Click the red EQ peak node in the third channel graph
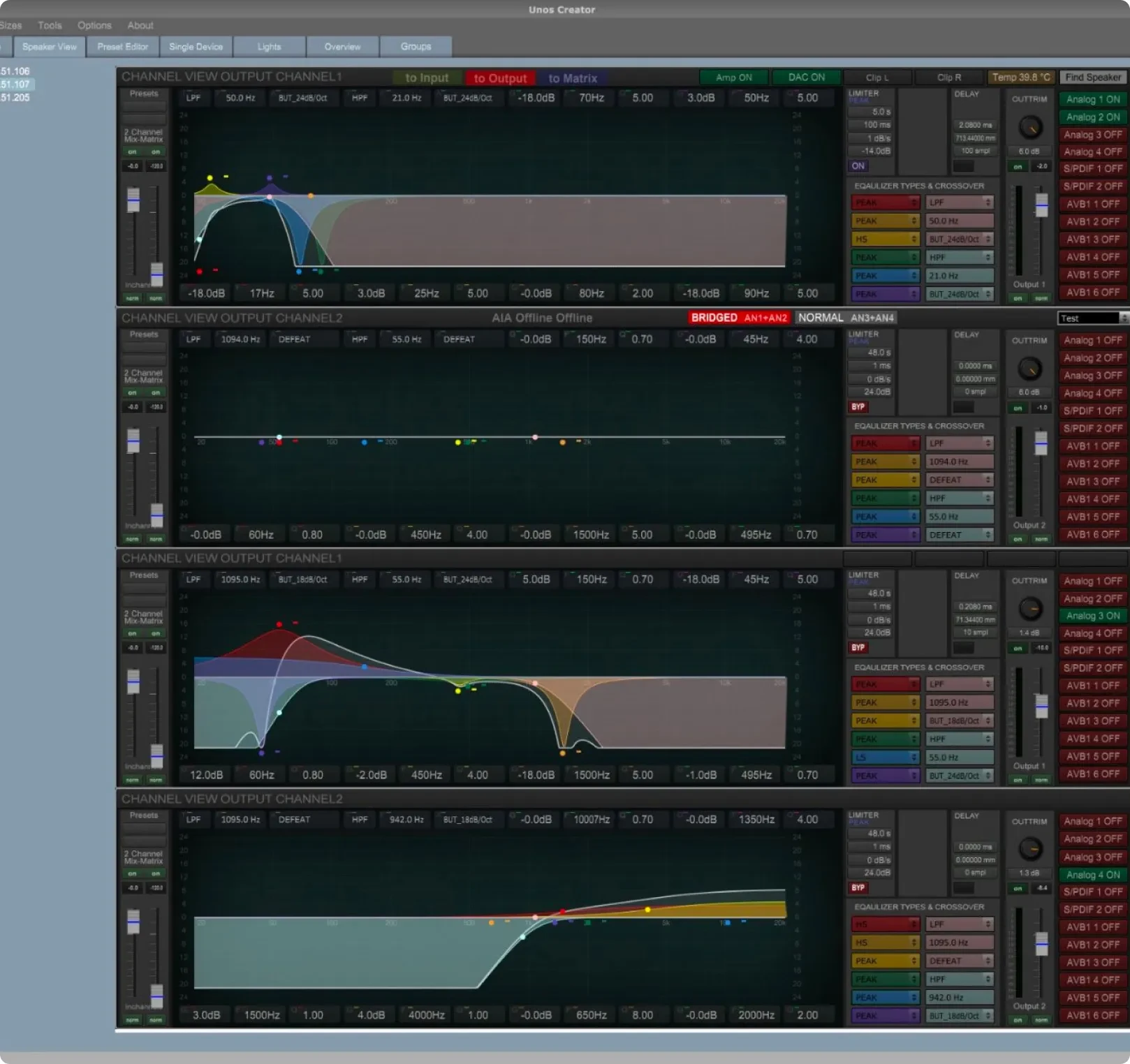Viewport: 1130px width, 1064px height. click(279, 624)
